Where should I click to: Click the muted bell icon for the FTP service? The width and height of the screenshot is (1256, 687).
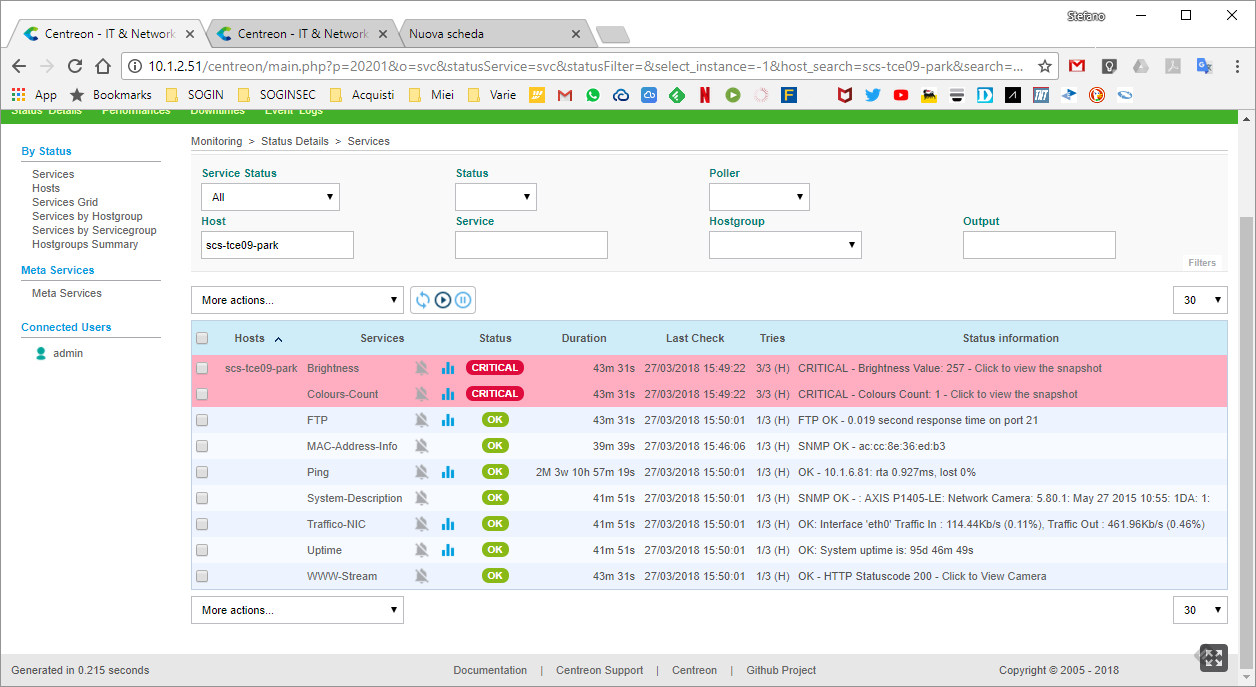tap(422, 420)
